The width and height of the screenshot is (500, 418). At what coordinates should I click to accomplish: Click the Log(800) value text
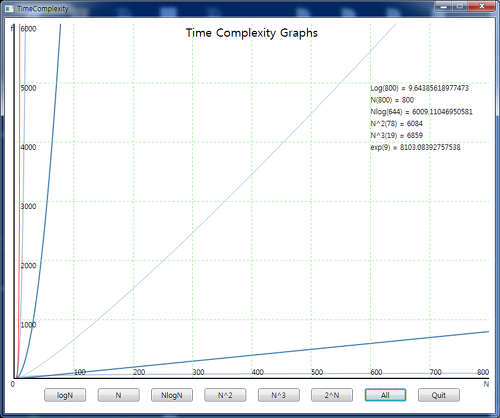coord(419,88)
